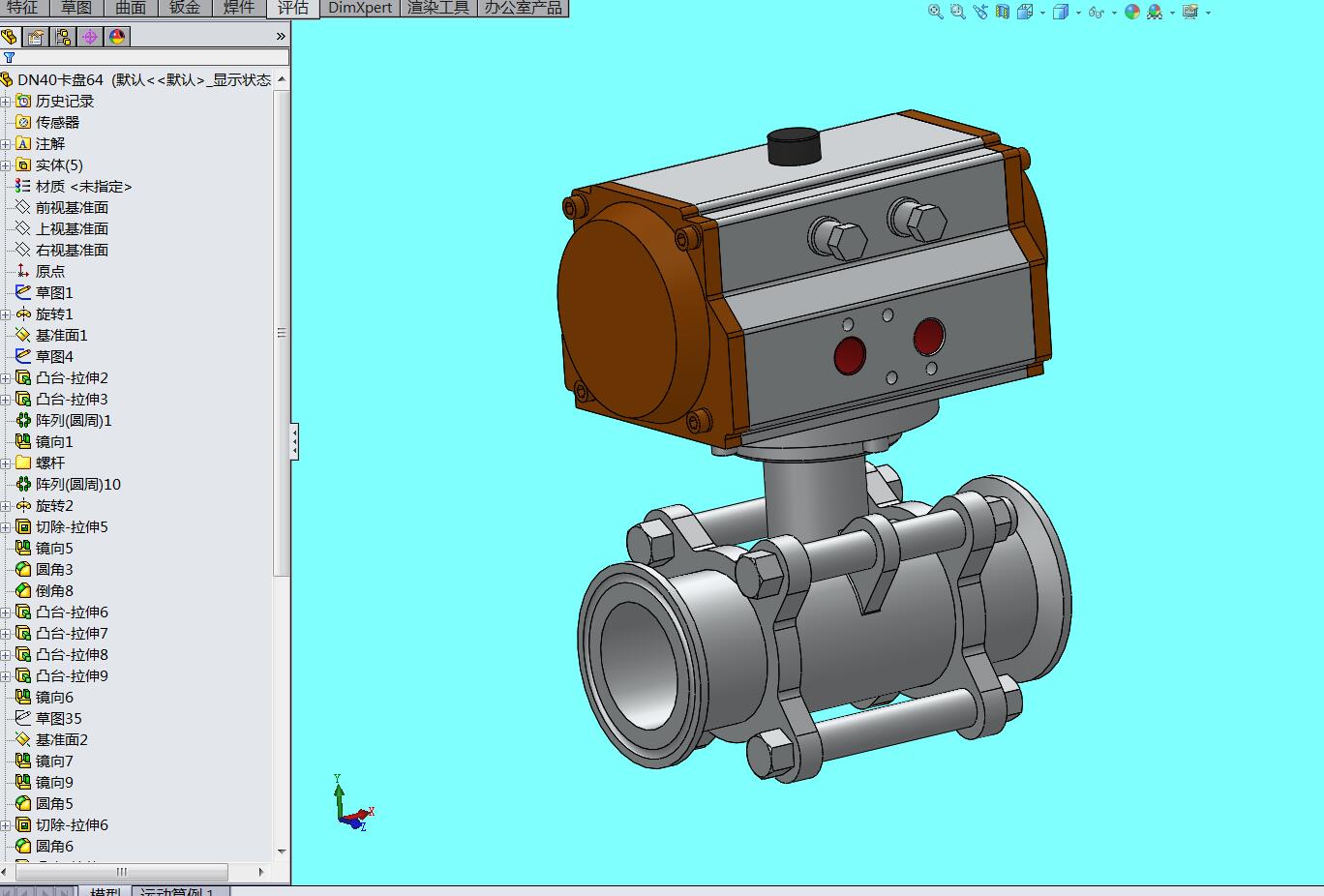
Task: Switch to the 草图 ribbon tab
Action: point(76,8)
